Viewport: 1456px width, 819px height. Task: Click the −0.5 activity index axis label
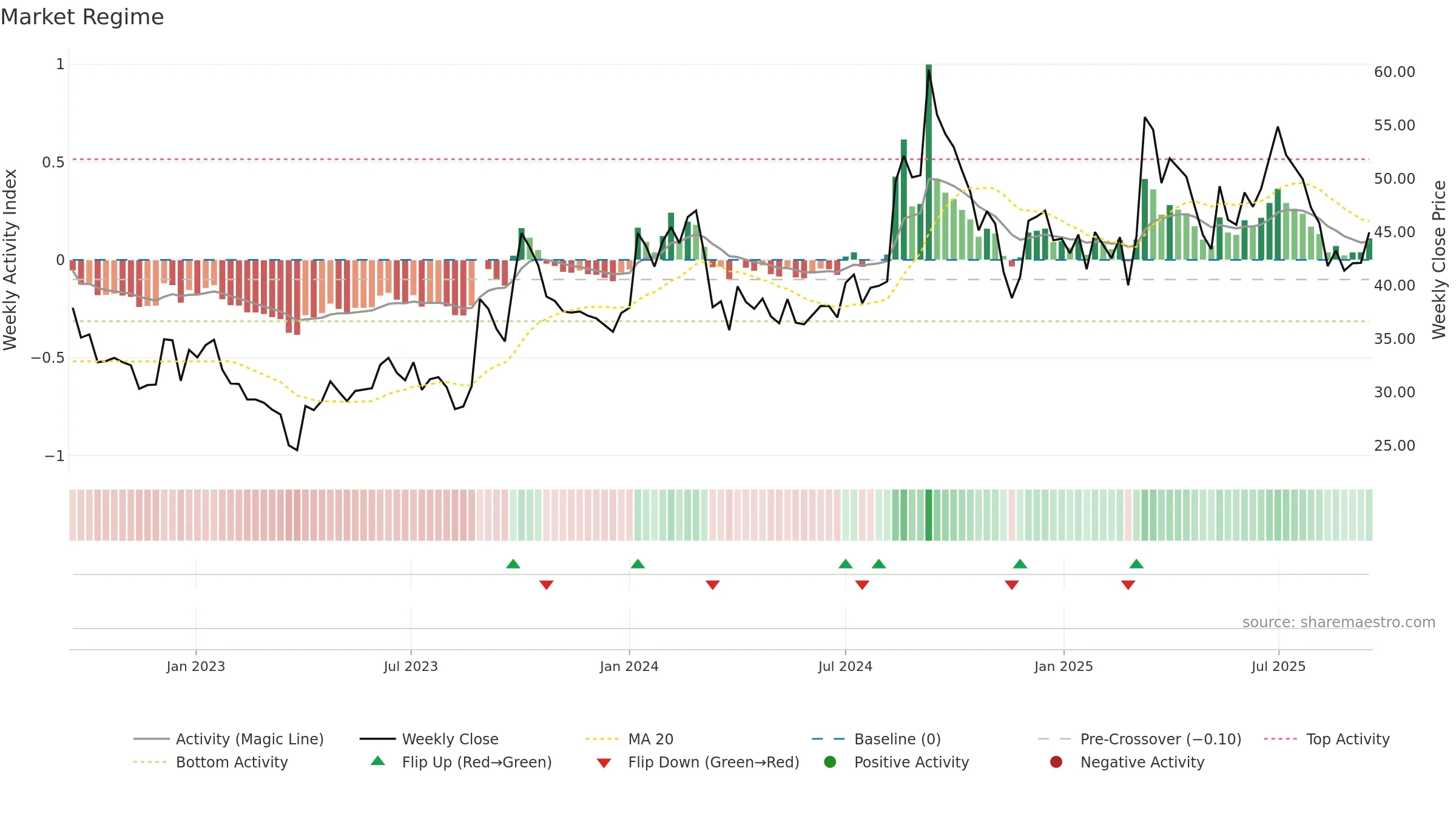[48, 357]
